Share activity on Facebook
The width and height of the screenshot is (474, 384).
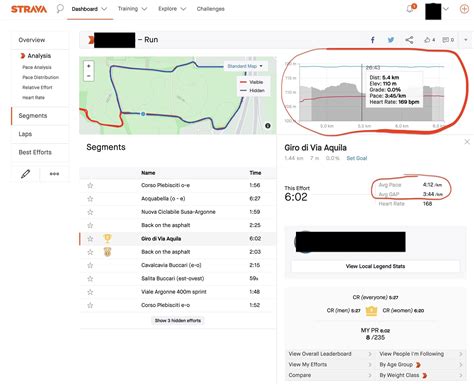pos(373,40)
